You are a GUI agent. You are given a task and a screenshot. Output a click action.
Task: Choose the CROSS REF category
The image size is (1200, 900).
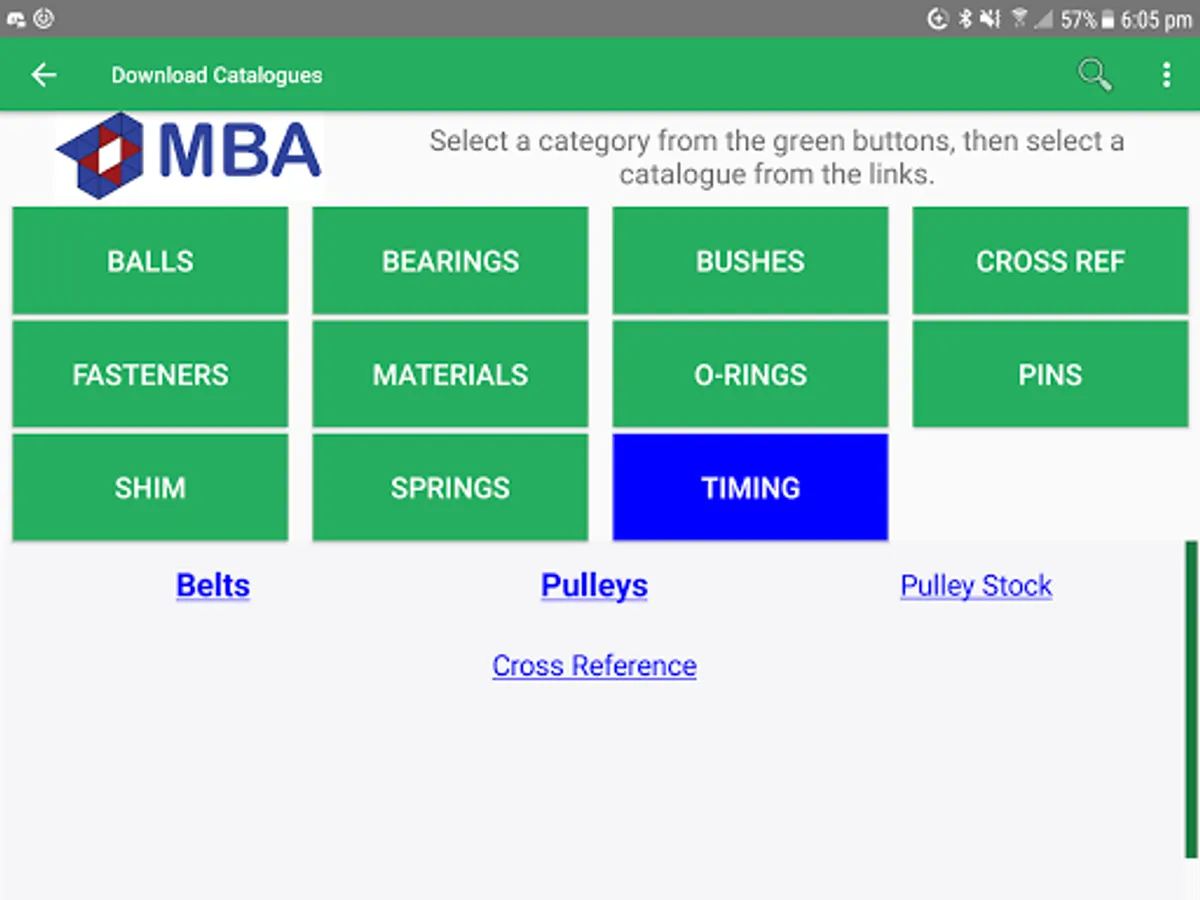1050,261
